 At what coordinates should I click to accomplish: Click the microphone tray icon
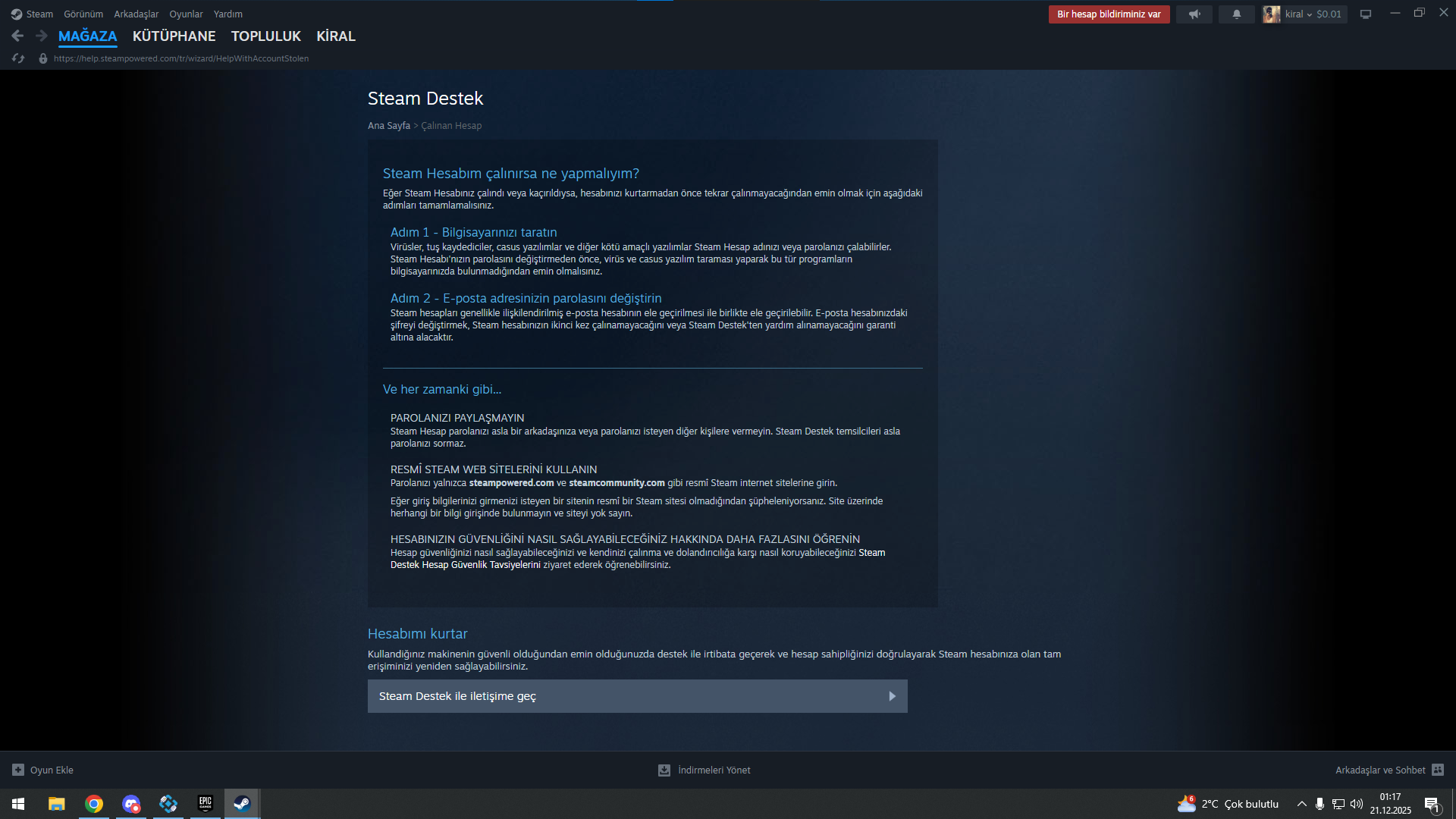click(1320, 804)
